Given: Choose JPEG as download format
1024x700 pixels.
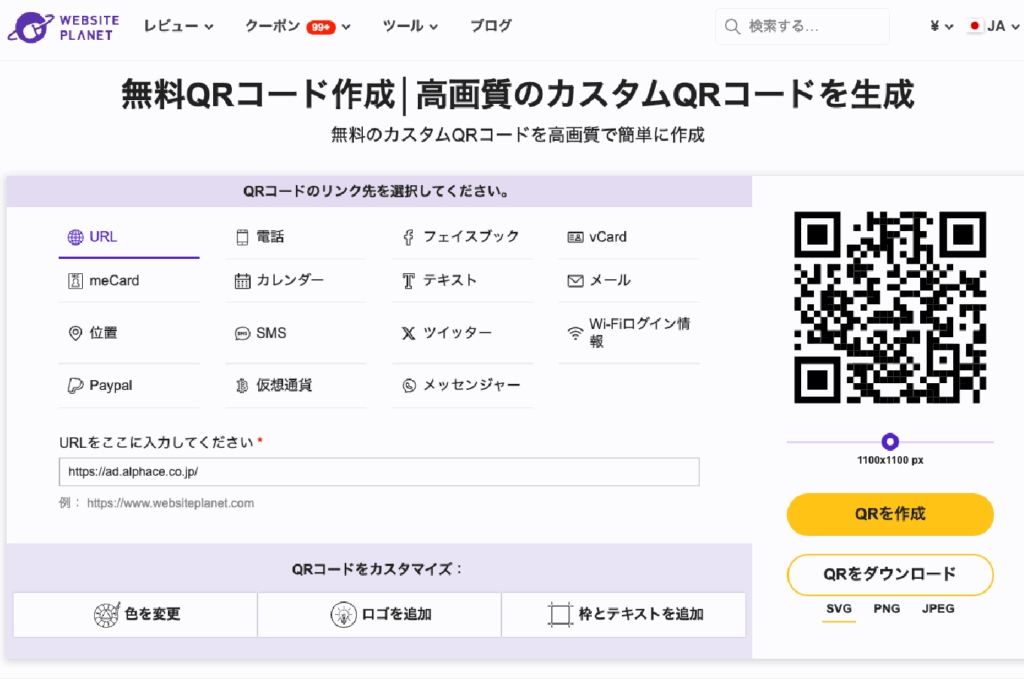Looking at the screenshot, I should [938, 608].
